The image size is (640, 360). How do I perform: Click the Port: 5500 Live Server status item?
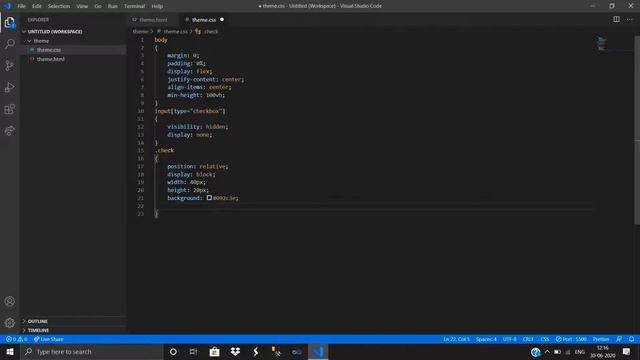[571, 339]
